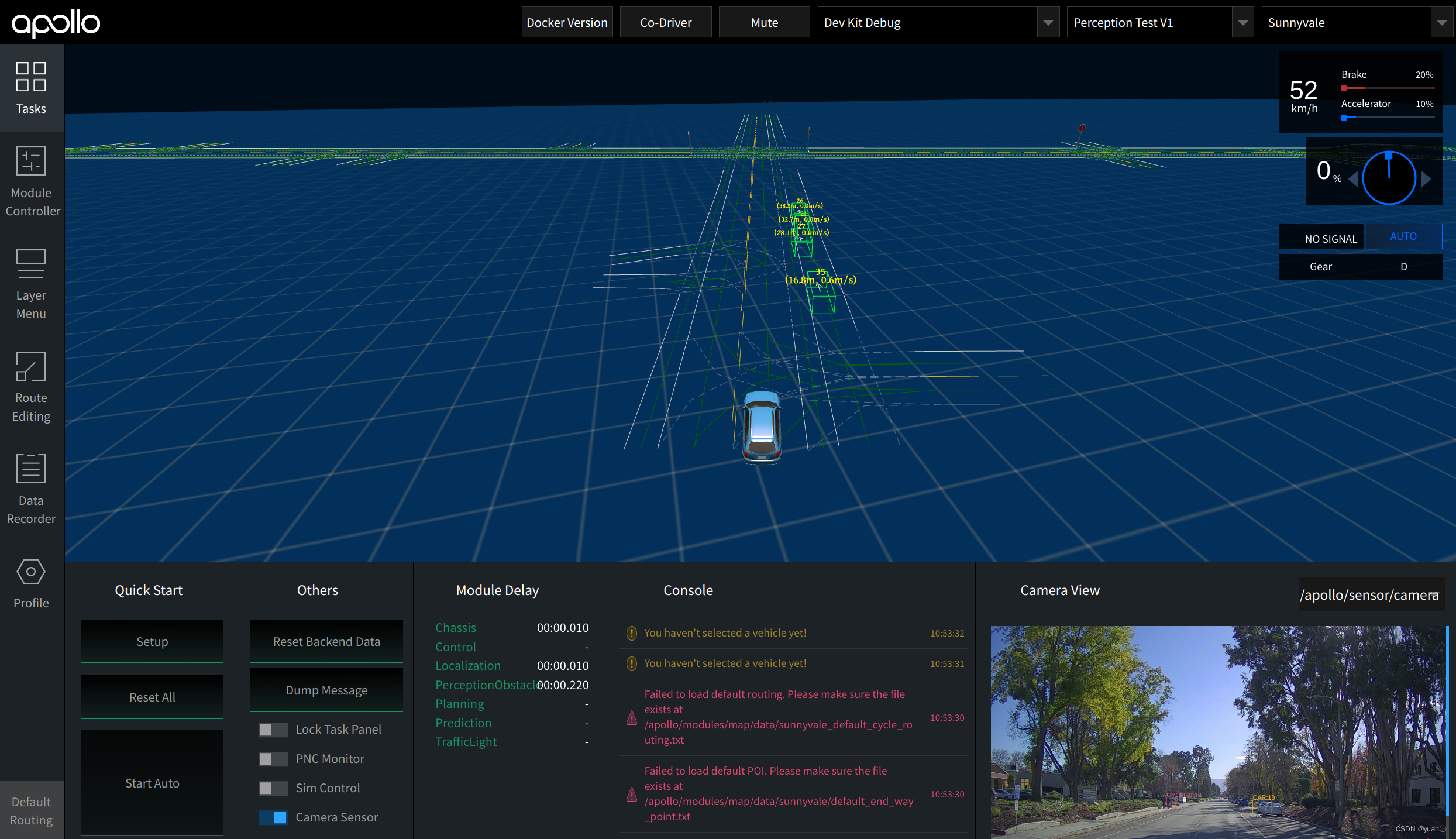Screen dimensions: 1456x839
Task: Expand the Dev Kit Debug mode dropdown
Action: (x=1048, y=23)
